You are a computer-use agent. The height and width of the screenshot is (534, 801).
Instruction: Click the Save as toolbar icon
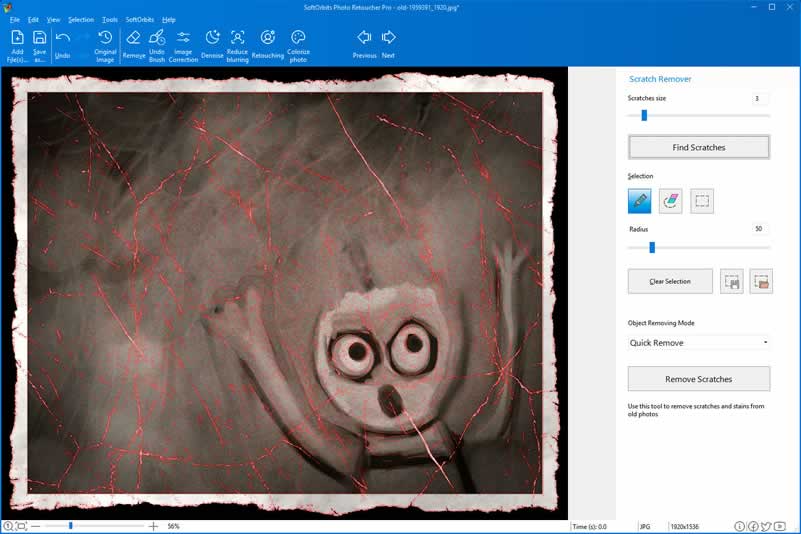click(x=39, y=45)
